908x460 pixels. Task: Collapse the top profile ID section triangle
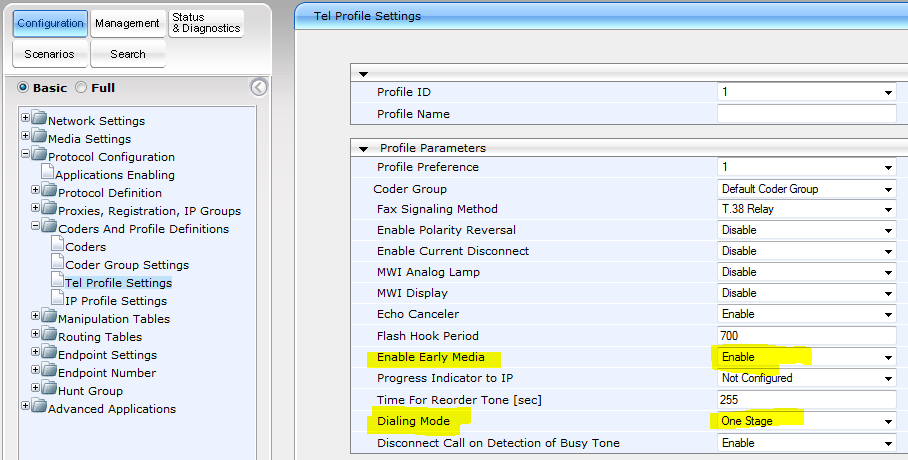coord(364,74)
